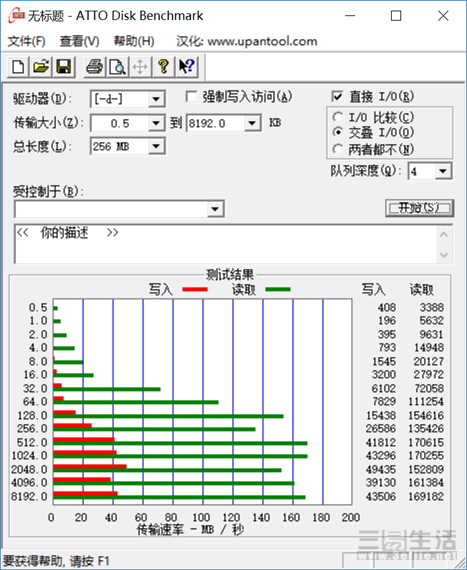Click the www.upantool.com link text

tap(262, 41)
